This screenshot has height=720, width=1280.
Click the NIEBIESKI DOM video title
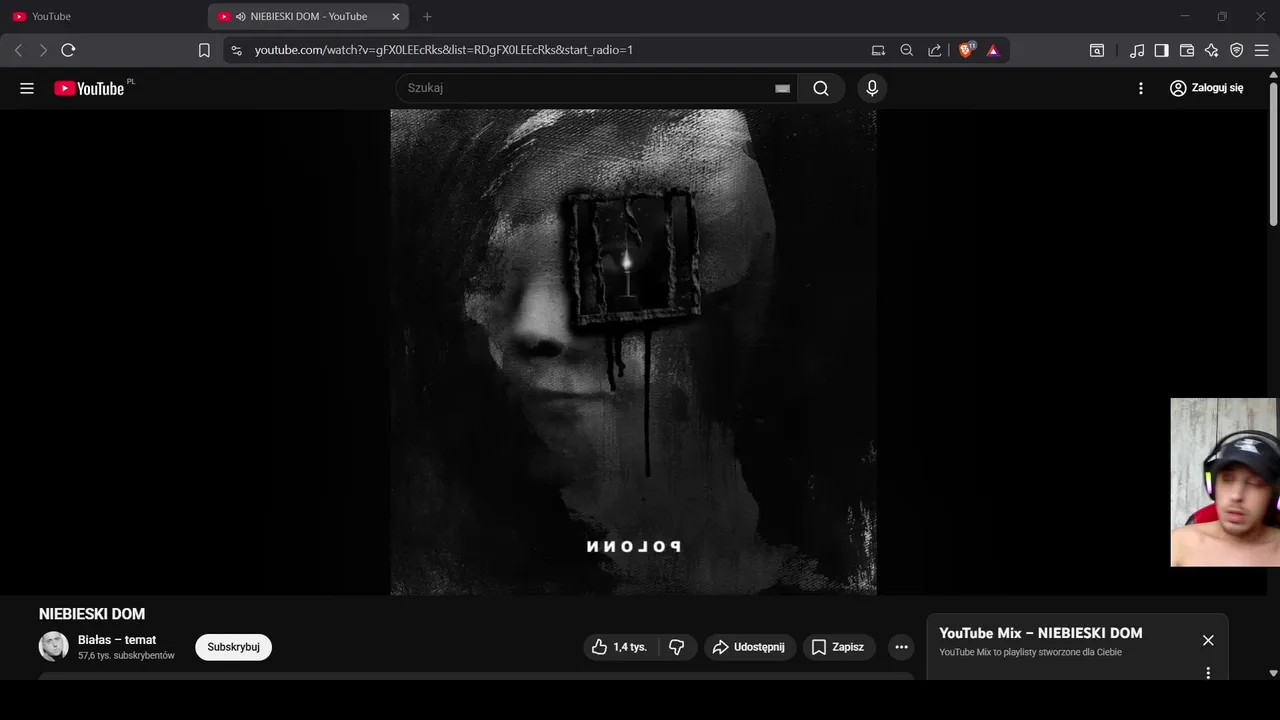(92, 614)
